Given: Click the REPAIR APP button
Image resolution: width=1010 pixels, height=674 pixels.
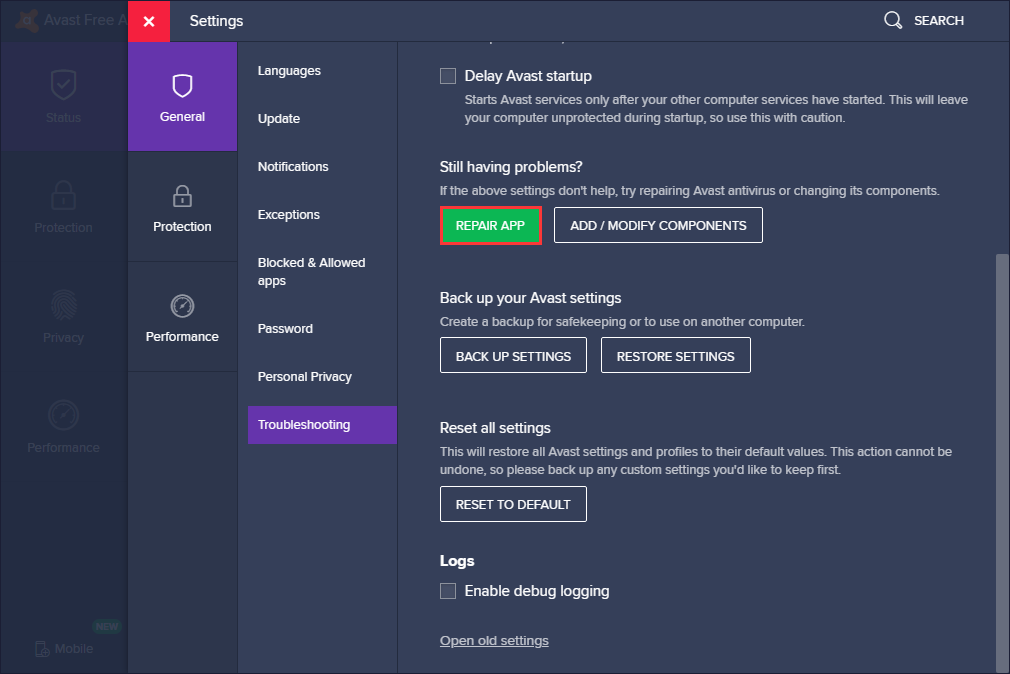Looking at the screenshot, I should [490, 226].
